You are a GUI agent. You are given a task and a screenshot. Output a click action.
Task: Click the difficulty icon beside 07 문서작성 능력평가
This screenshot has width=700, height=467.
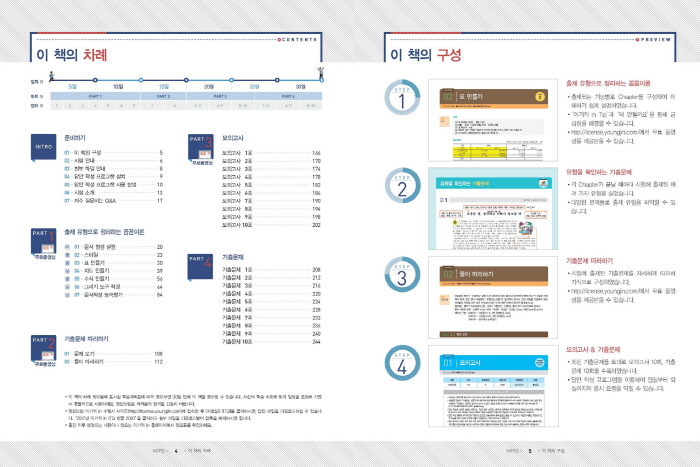pos(67,295)
